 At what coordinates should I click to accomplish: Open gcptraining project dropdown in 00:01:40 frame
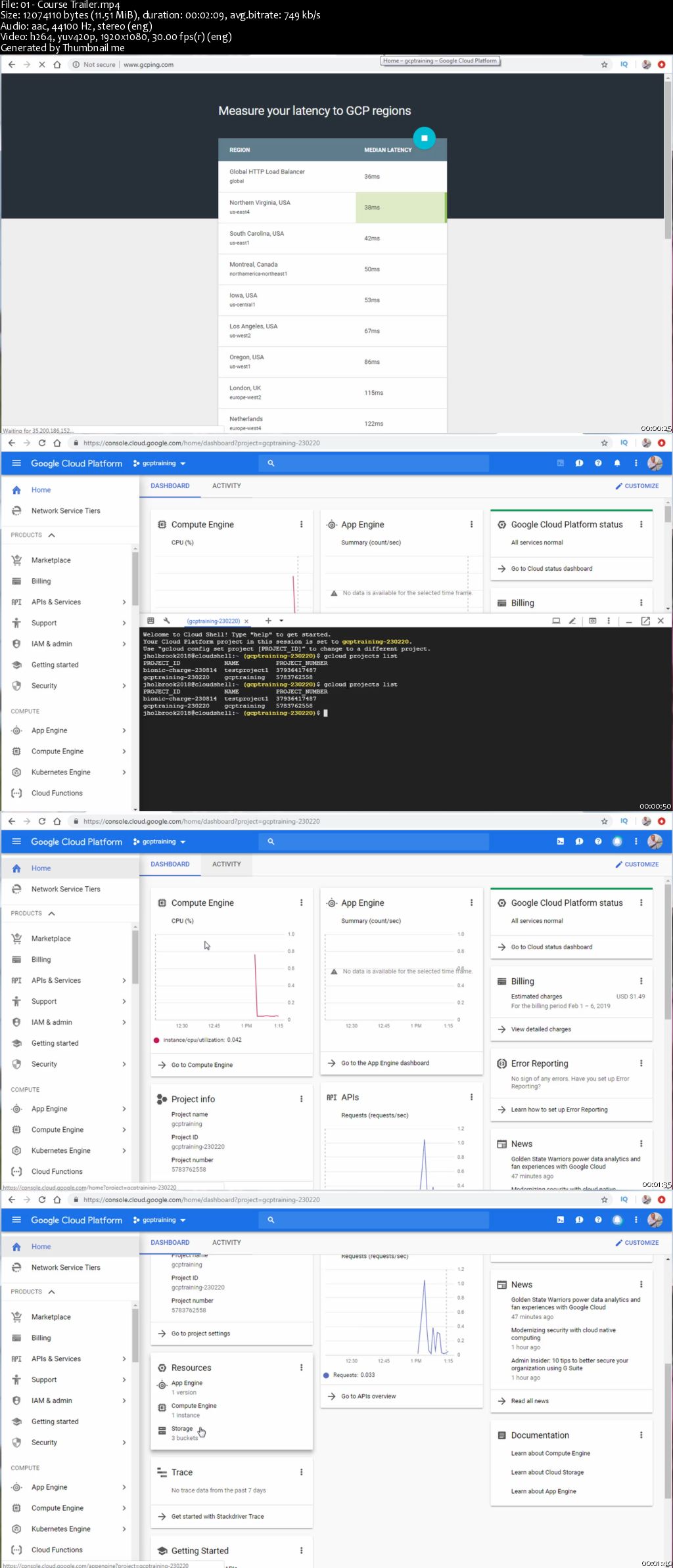(160, 1220)
